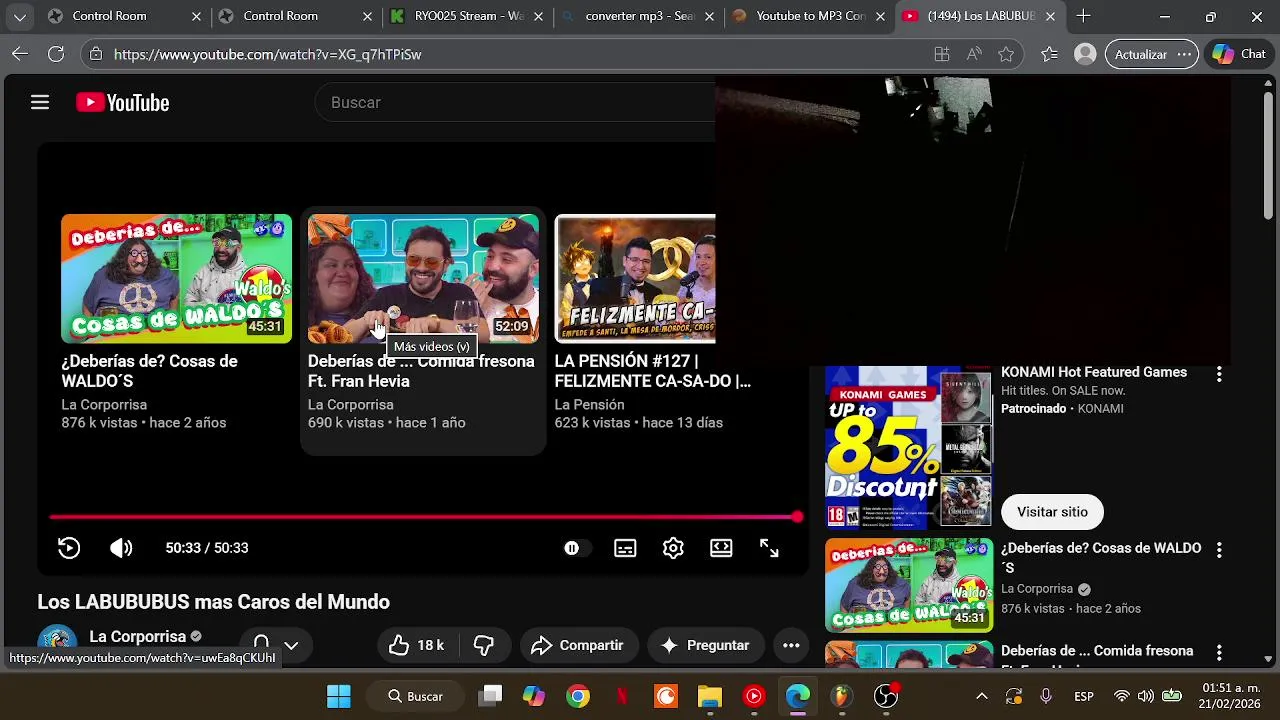Open options menu for KONAMI ad
This screenshot has width=1280, height=720.
click(x=1218, y=374)
